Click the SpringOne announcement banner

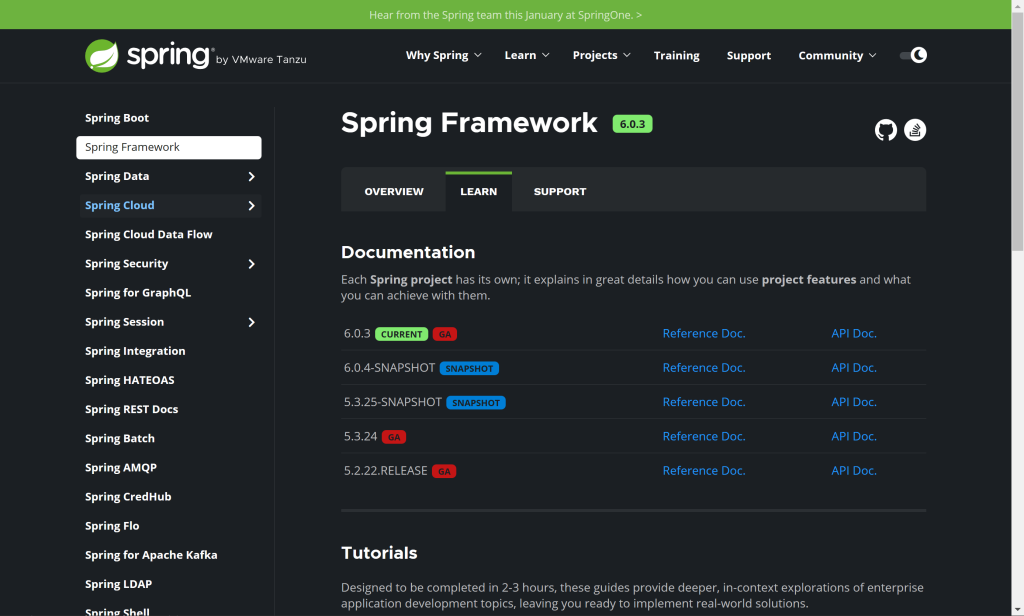point(505,14)
